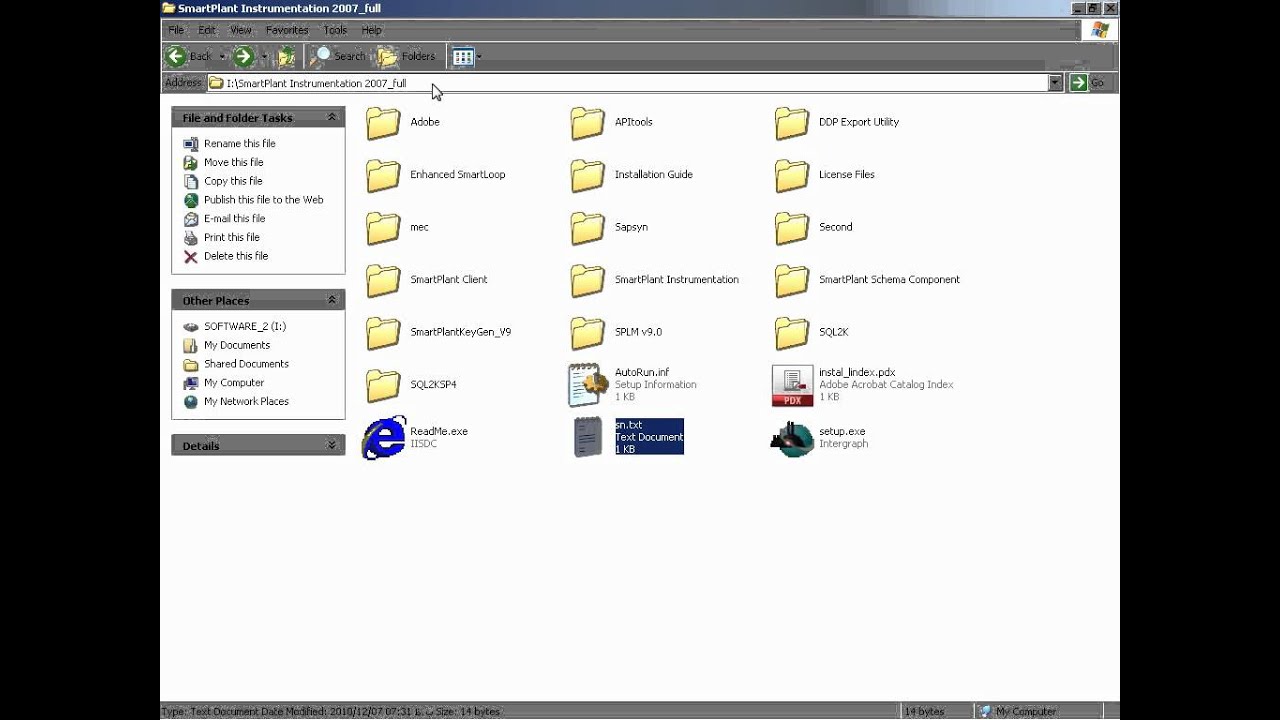Select the License Files folder icon

792,175
